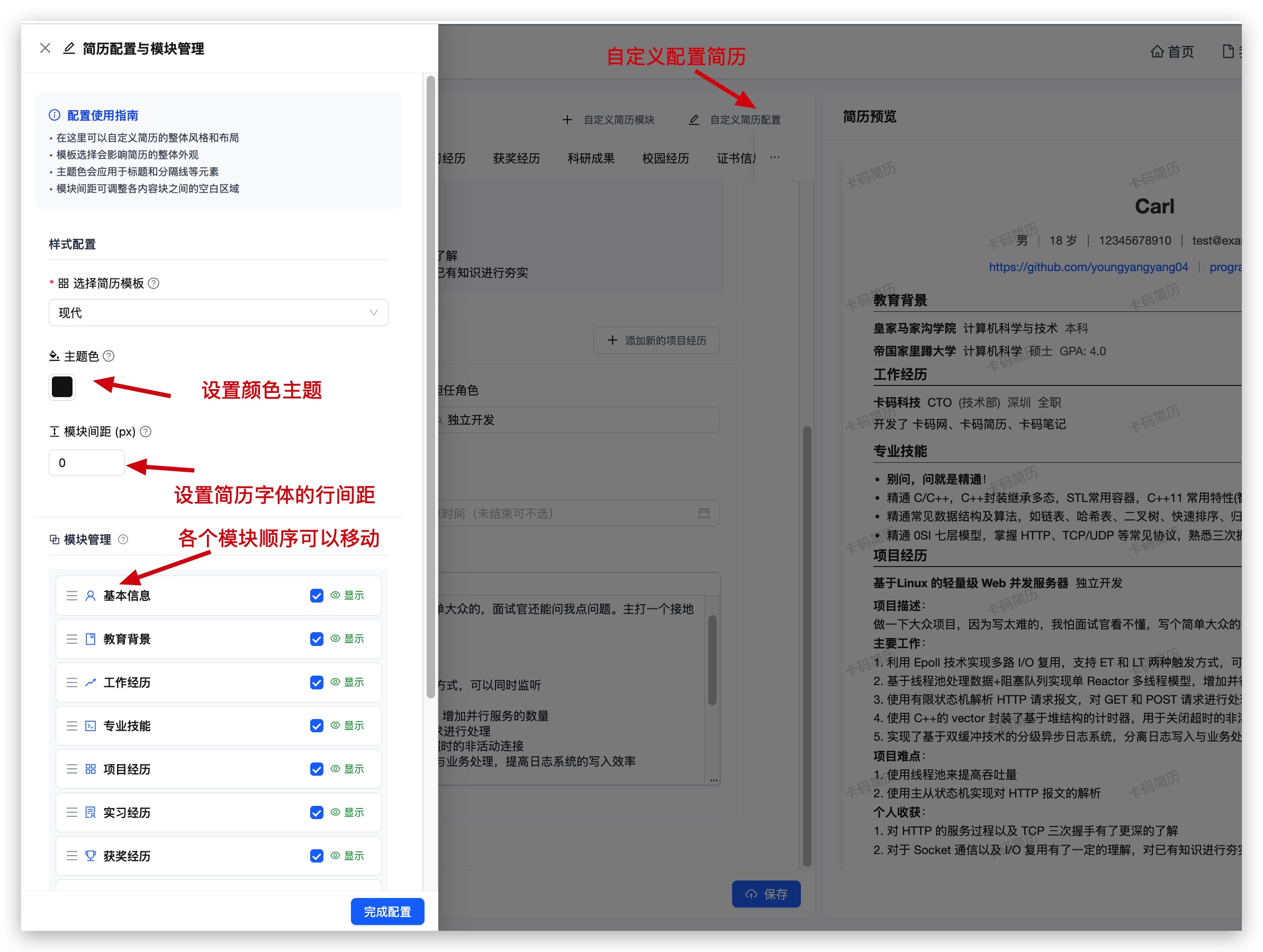Image resolution: width=1263 pixels, height=952 pixels.
Task: Toggle the 工作经历 visibility checkbox
Action: [317, 682]
